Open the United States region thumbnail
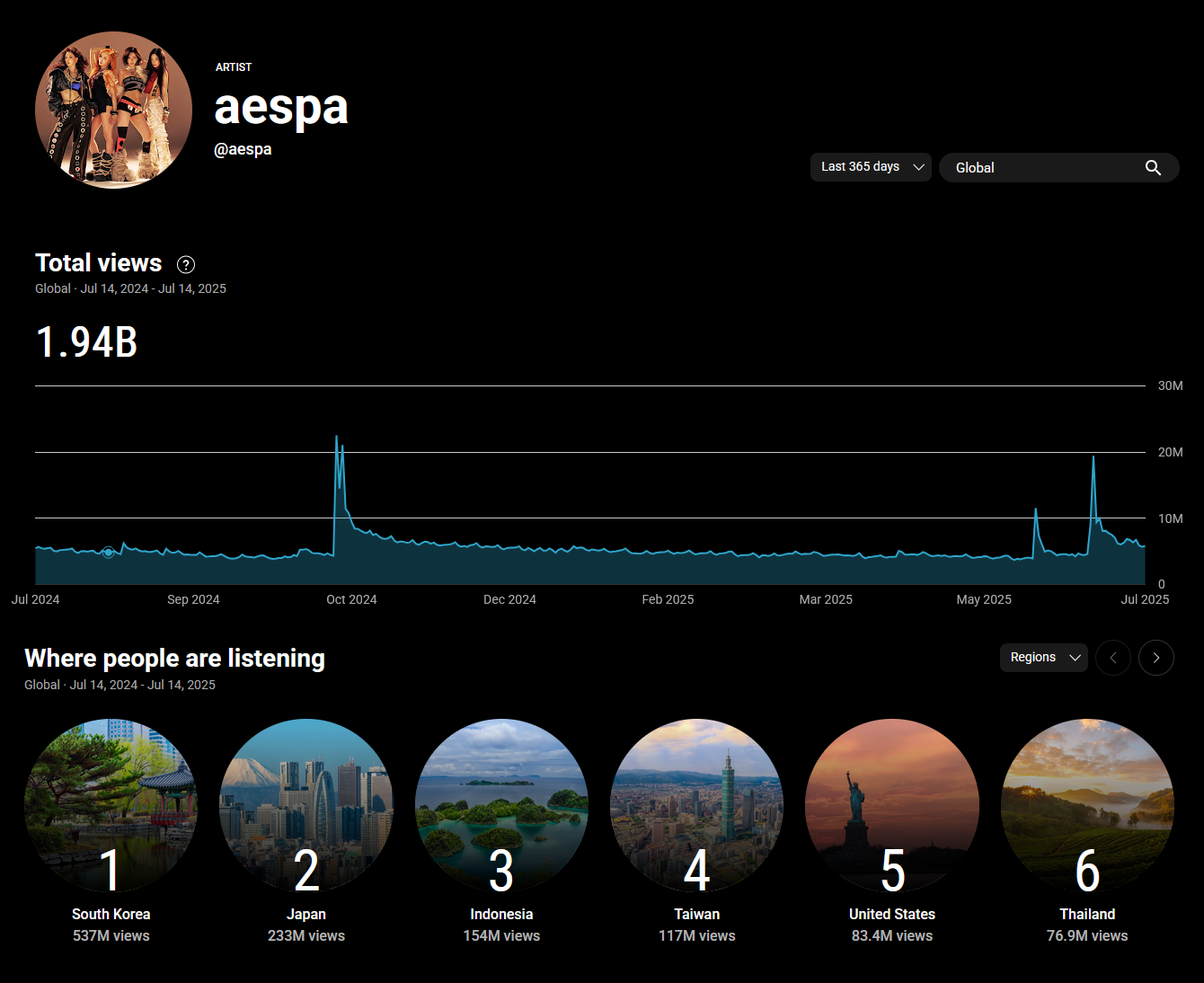The height and width of the screenshot is (983, 1204). click(x=892, y=806)
